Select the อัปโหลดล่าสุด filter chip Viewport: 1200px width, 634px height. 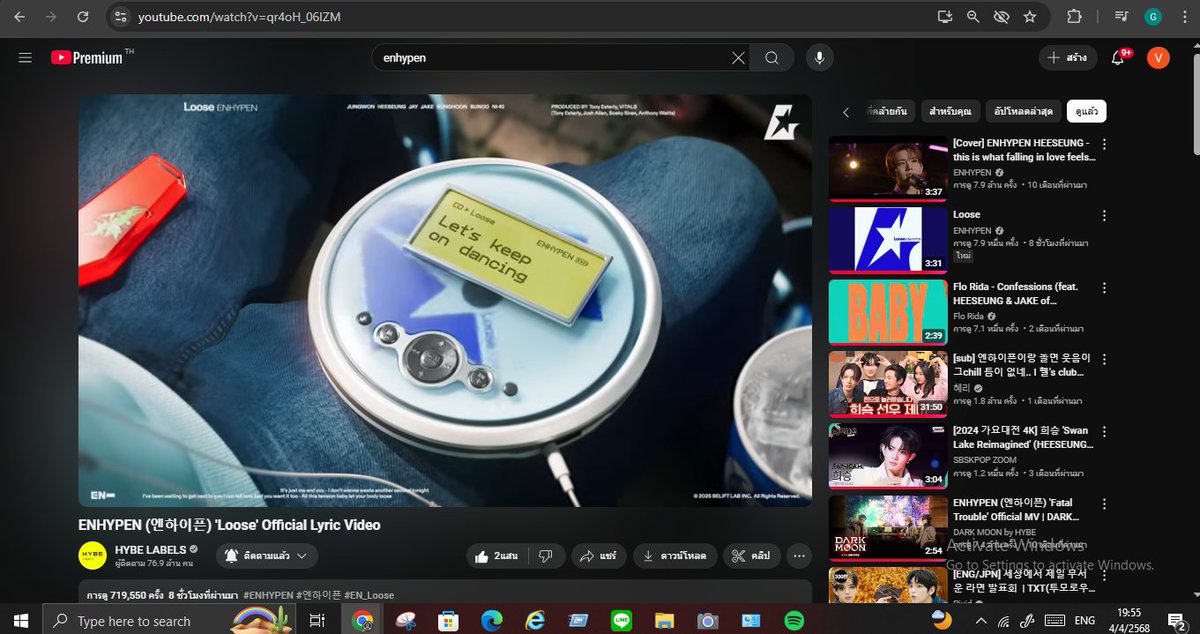tap(1022, 111)
